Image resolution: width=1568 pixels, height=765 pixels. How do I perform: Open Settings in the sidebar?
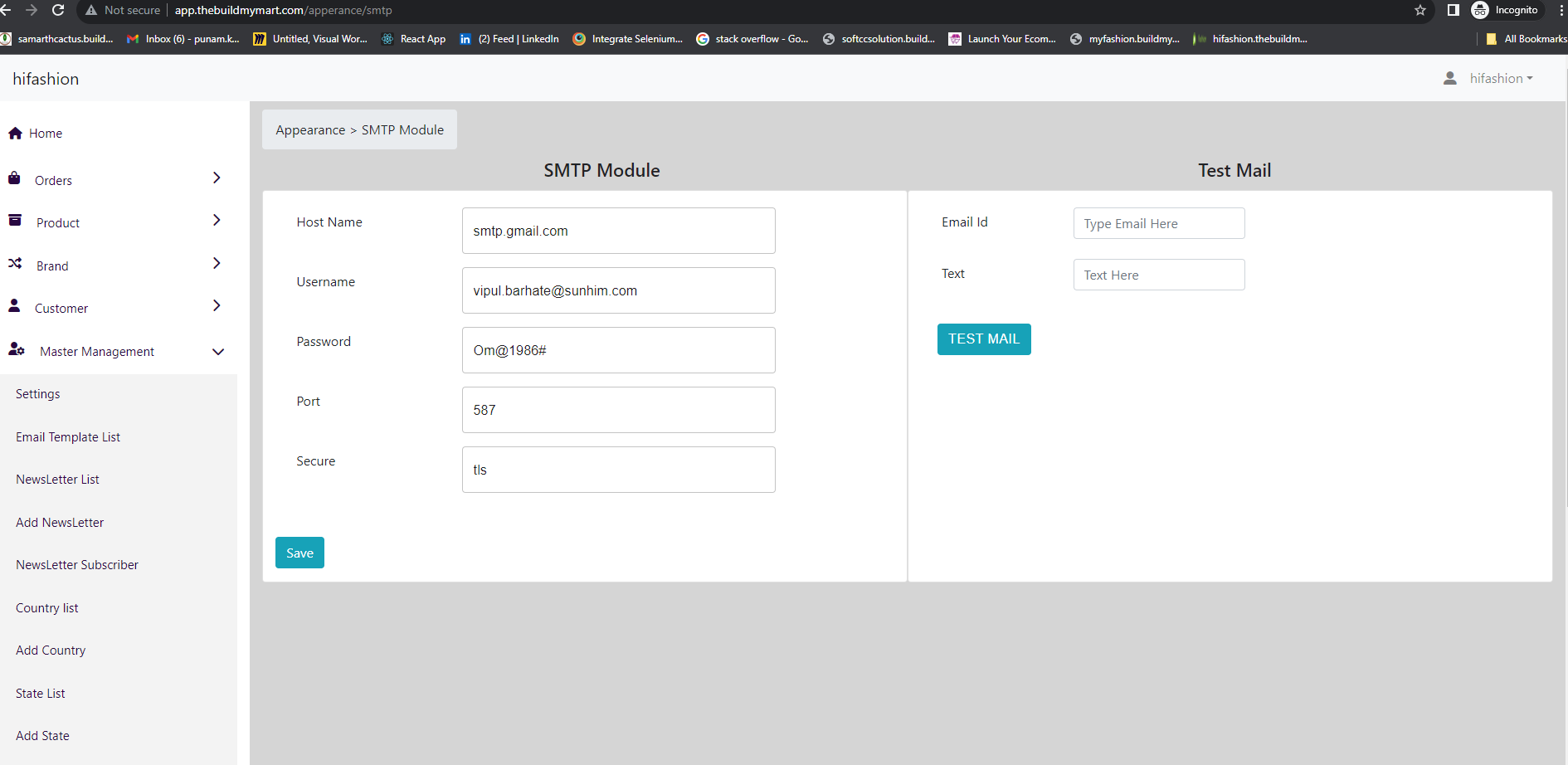[38, 394]
